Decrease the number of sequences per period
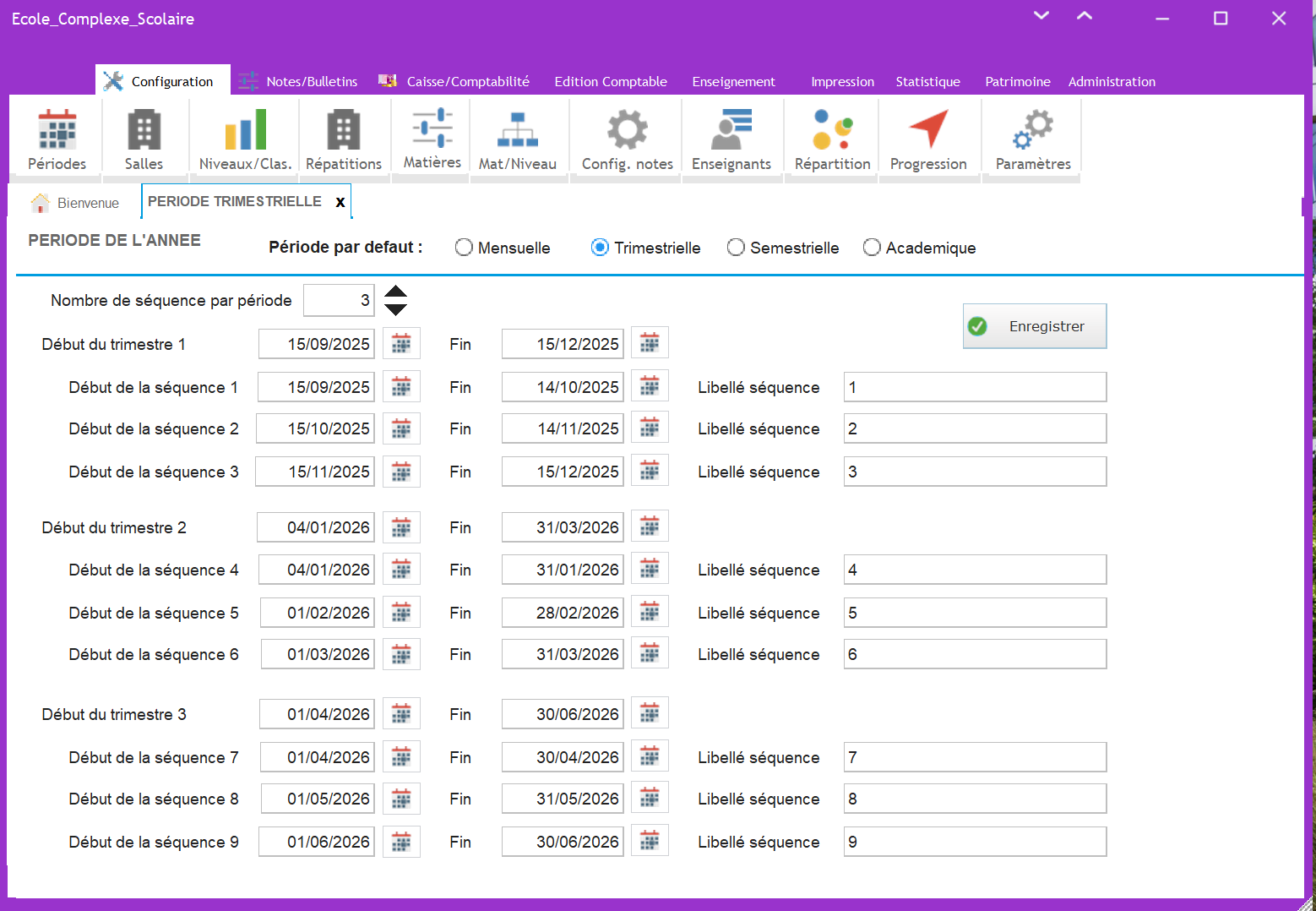Viewport: 1316px width, 911px height. (395, 309)
